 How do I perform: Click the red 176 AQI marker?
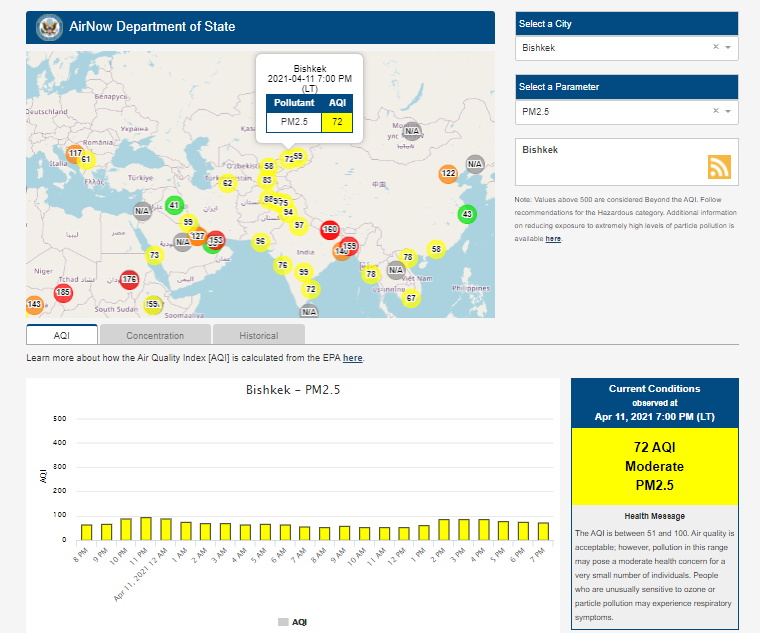(x=129, y=279)
